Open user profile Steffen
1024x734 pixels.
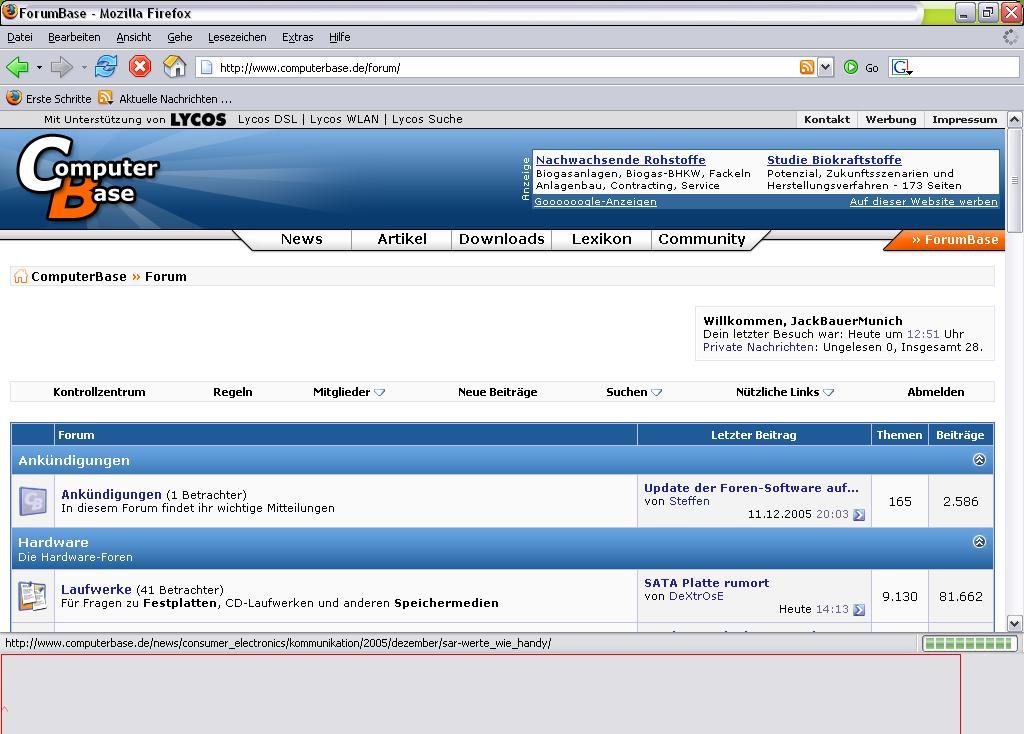(689, 501)
